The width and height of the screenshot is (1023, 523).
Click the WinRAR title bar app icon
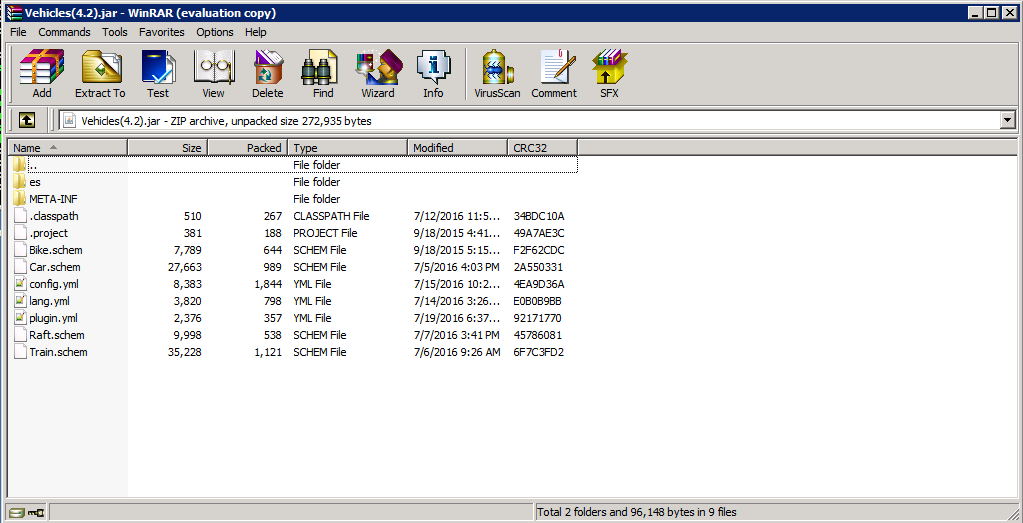(x=14, y=13)
